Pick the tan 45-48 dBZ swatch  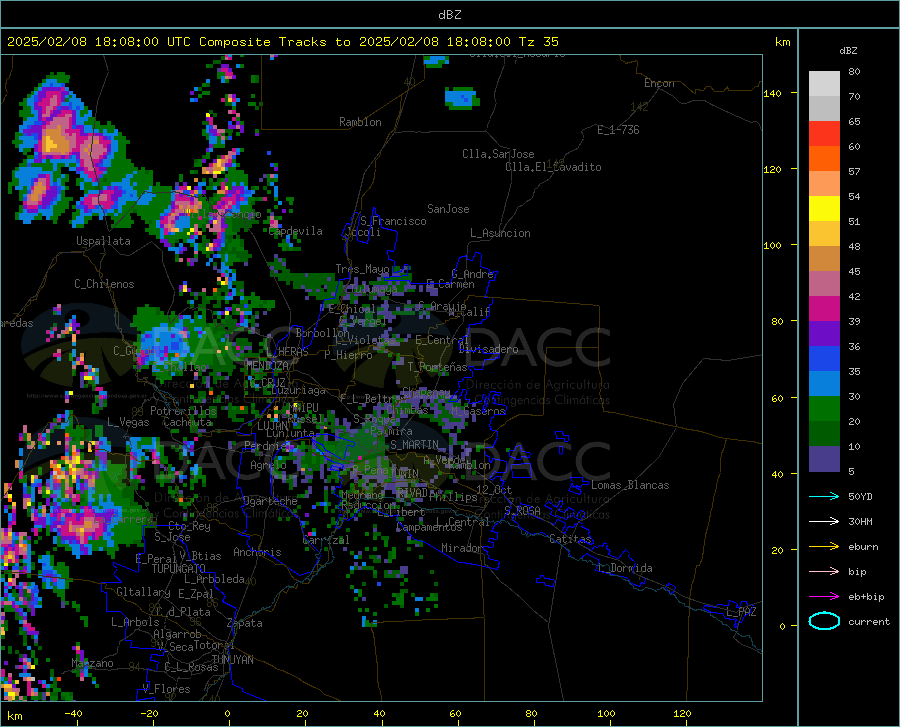824,259
